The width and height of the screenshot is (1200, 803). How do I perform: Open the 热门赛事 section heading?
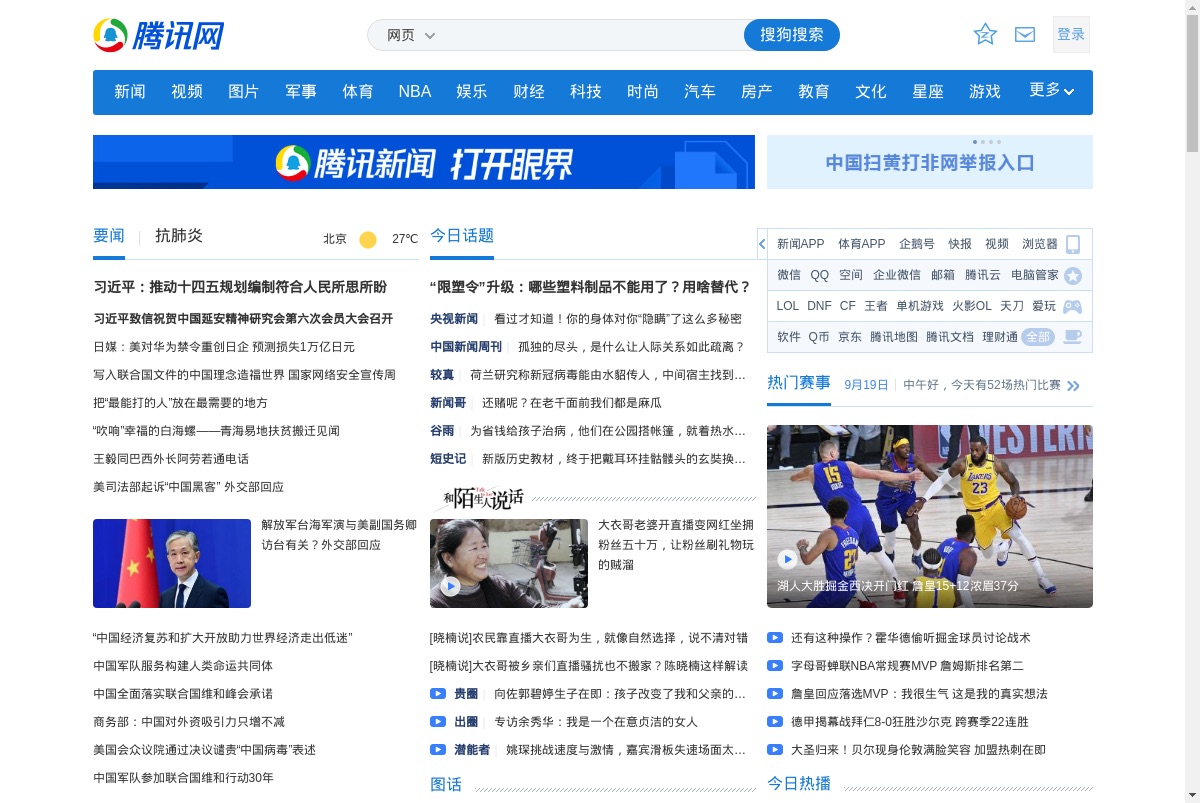click(799, 383)
